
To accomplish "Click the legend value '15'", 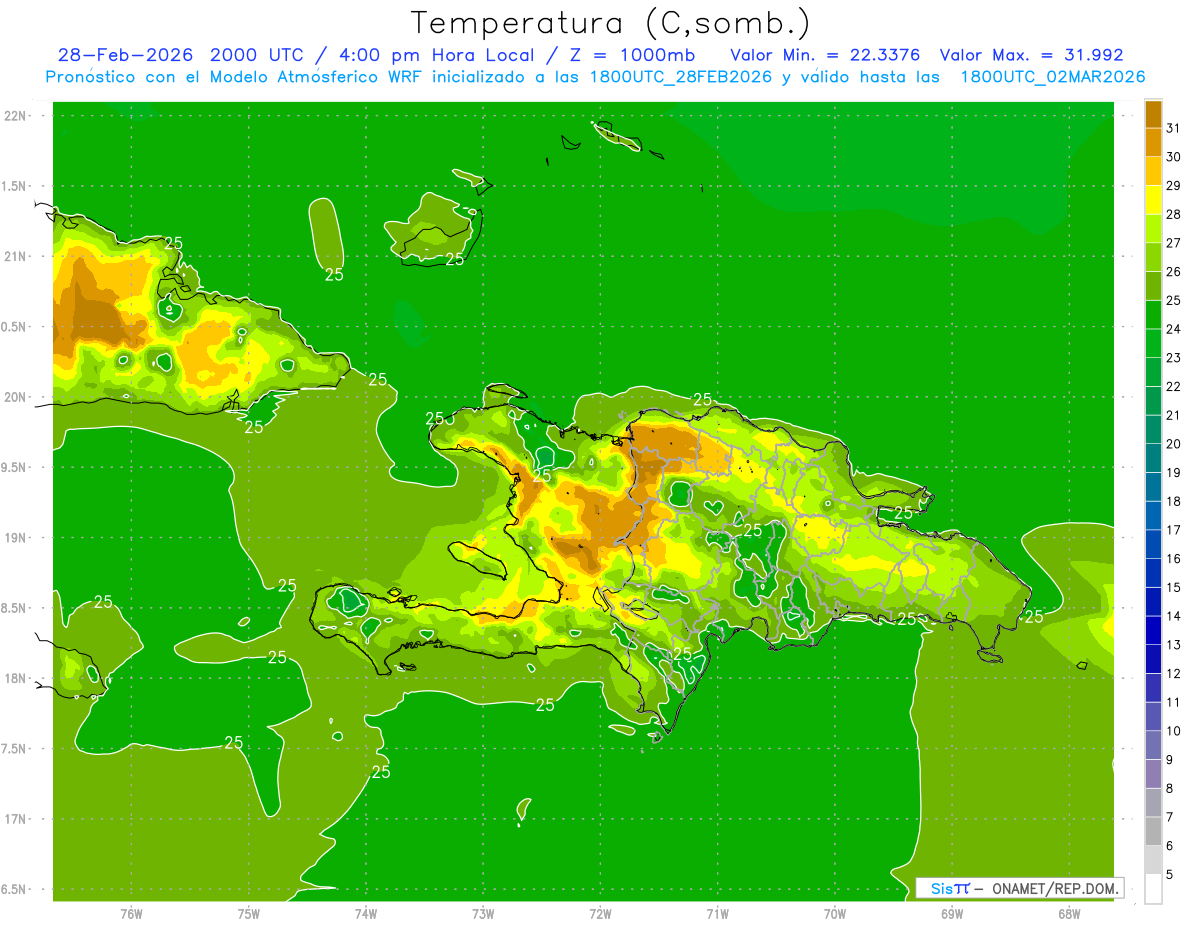I will [x=1174, y=587].
